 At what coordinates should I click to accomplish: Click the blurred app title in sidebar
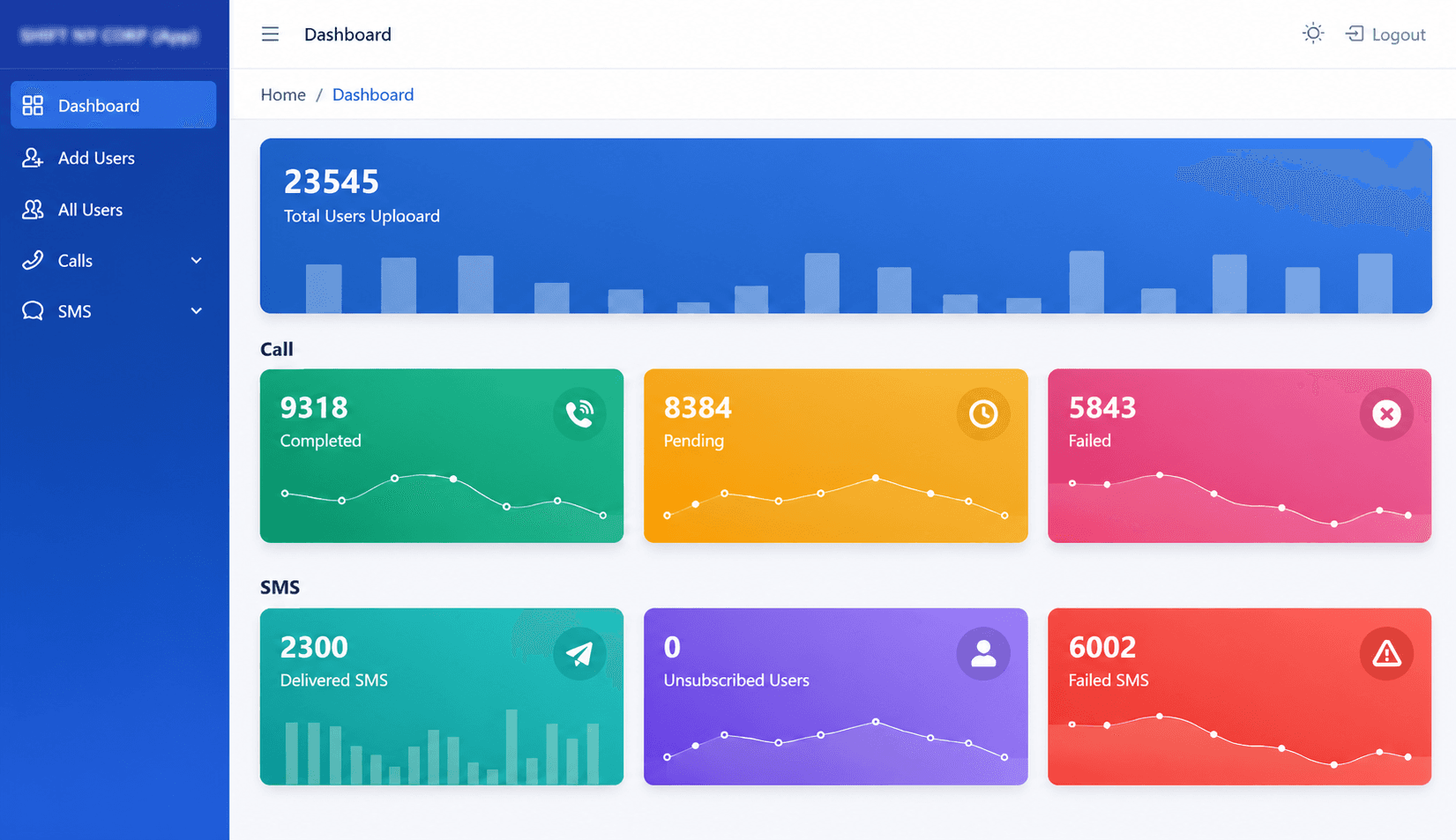point(109,36)
